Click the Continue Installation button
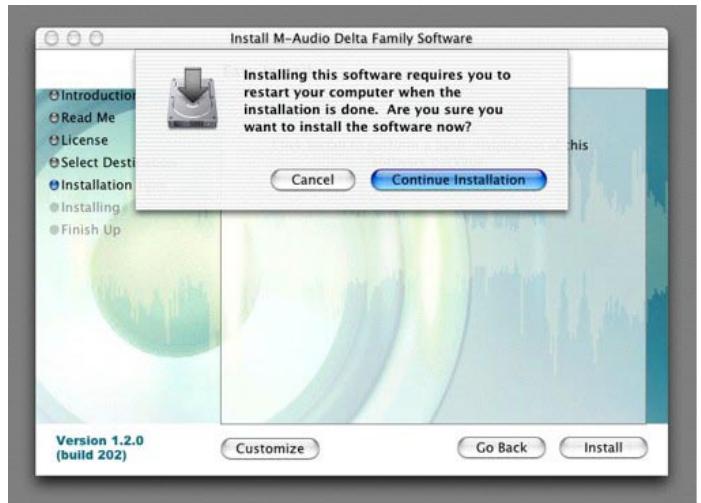The image size is (701, 503). (x=459, y=180)
